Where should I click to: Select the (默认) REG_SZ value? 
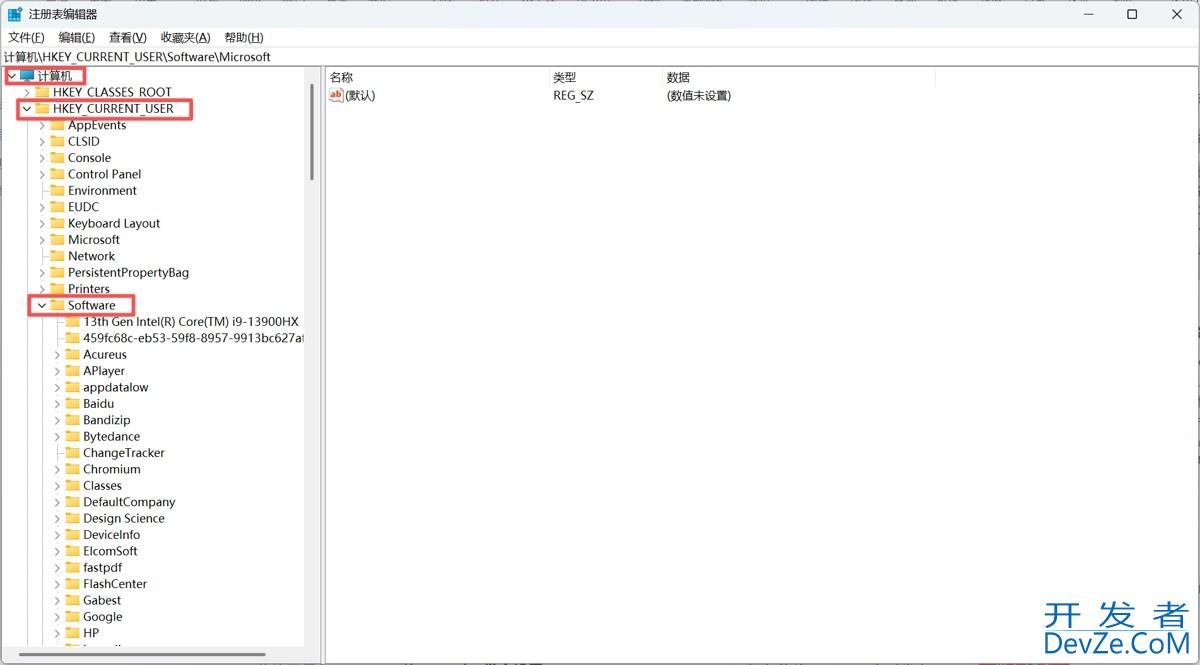361,95
